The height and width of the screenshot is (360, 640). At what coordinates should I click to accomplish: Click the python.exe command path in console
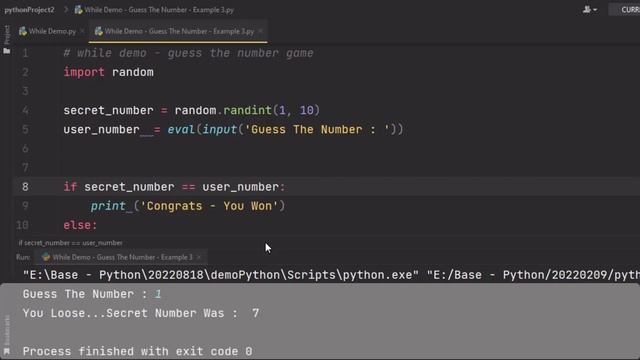221,275
